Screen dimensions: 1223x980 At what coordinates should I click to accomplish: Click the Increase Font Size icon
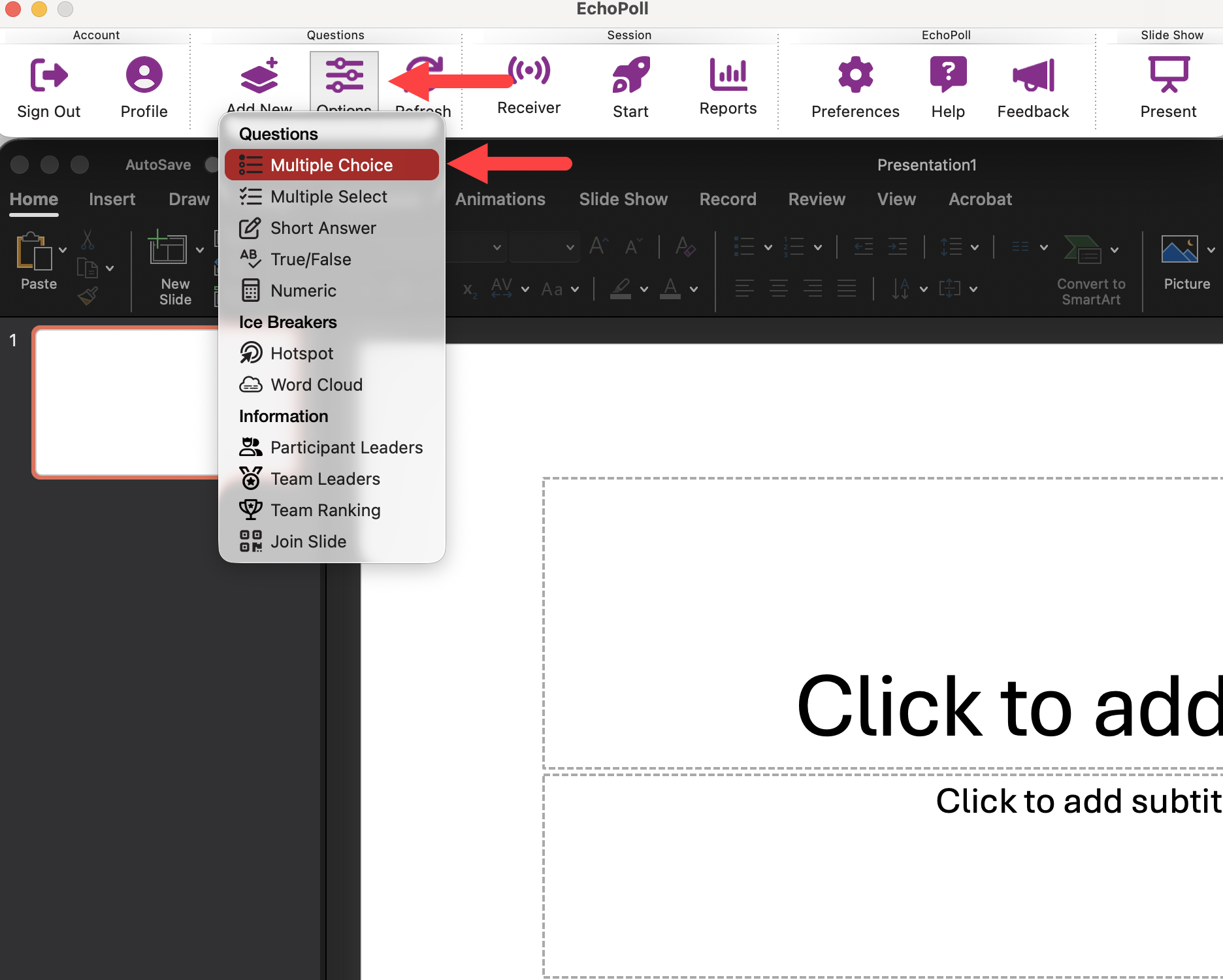598,247
